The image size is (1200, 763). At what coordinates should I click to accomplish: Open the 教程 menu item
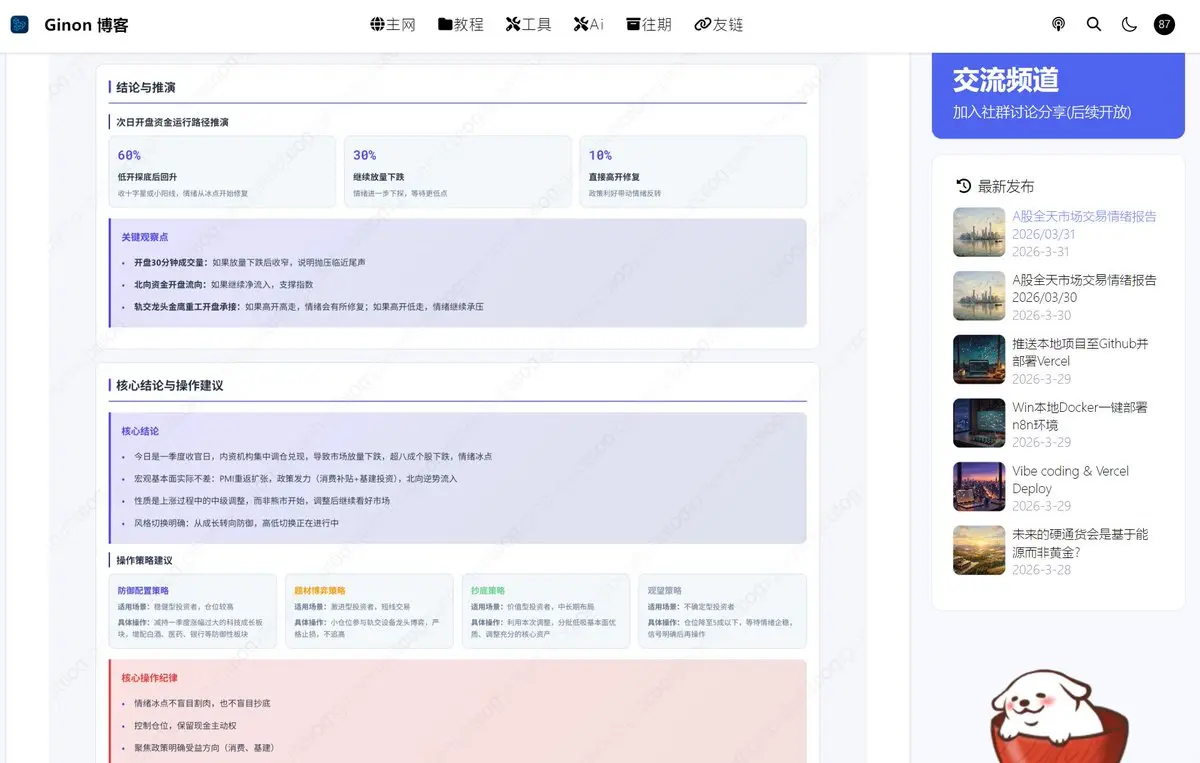461,24
